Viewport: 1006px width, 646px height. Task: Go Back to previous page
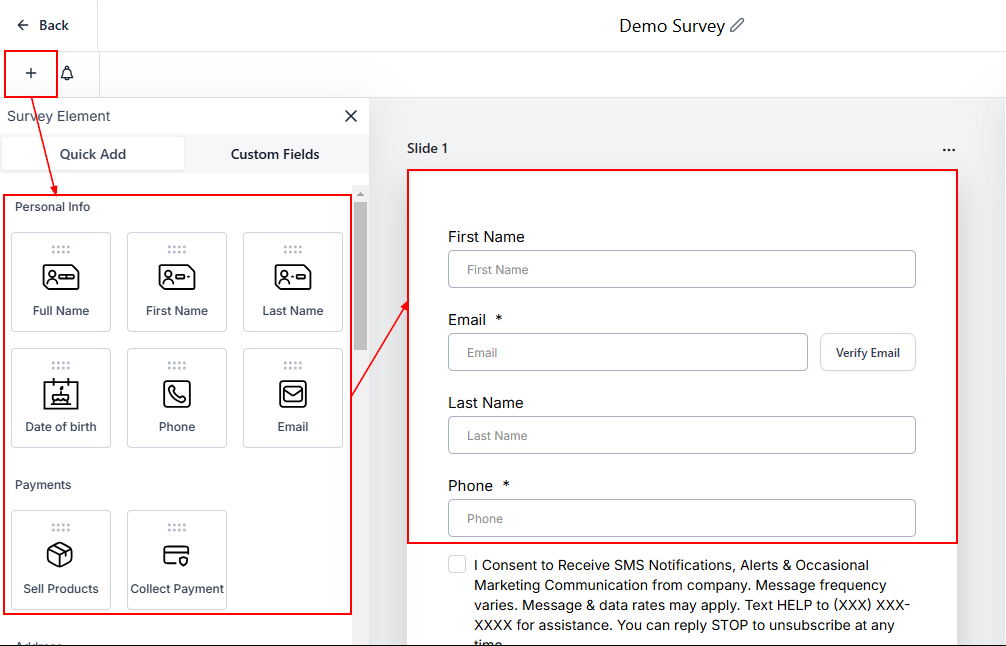pyautogui.click(x=44, y=25)
